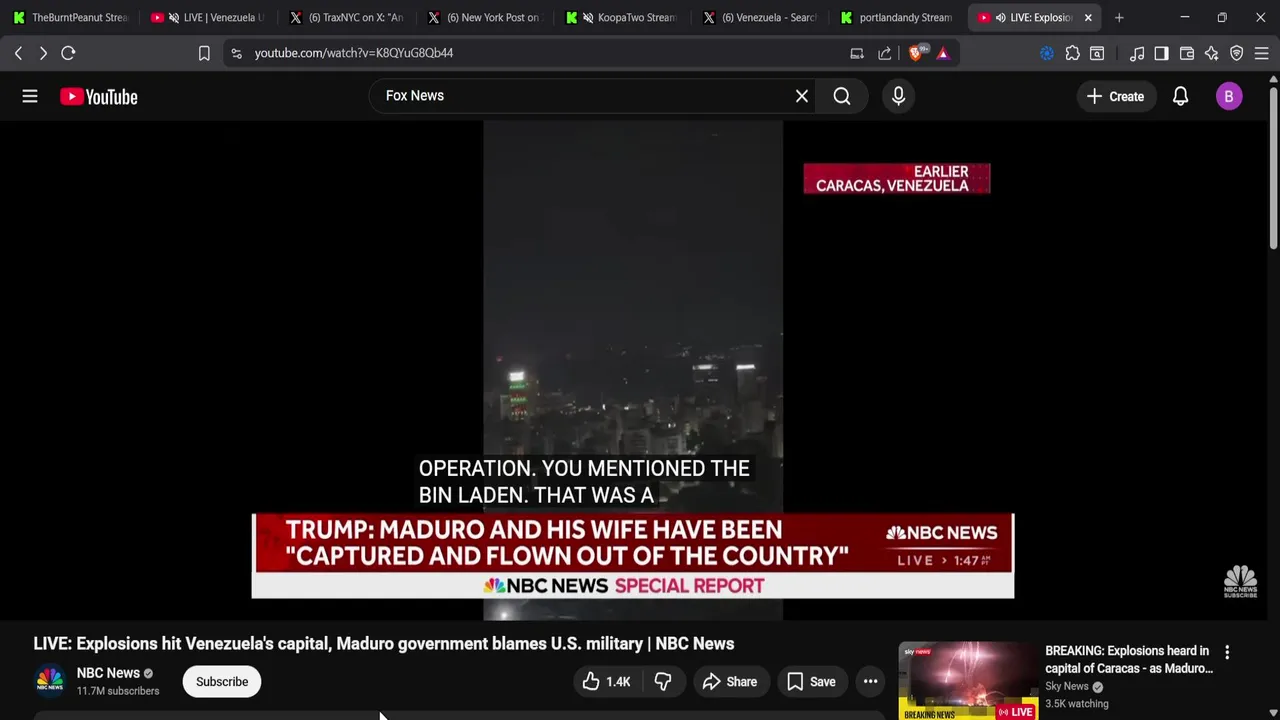Switch to Venezuela - Search tab

click(x=760, y=17)
